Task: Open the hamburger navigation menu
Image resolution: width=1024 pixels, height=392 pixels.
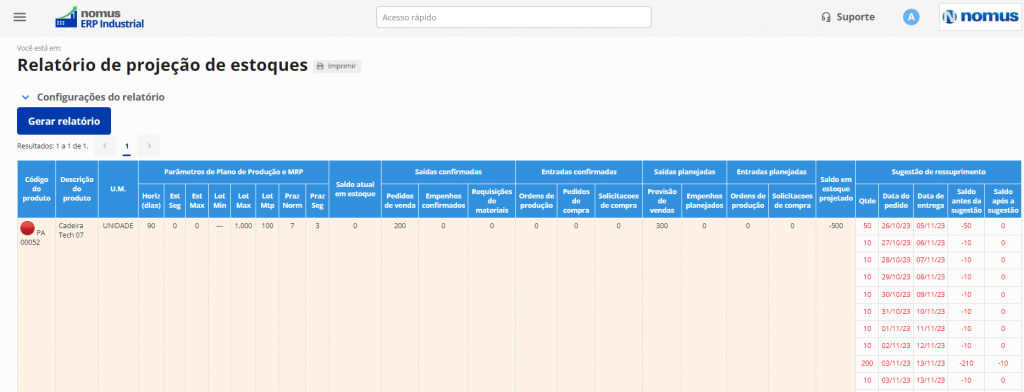Action: (x=20, y=17)
